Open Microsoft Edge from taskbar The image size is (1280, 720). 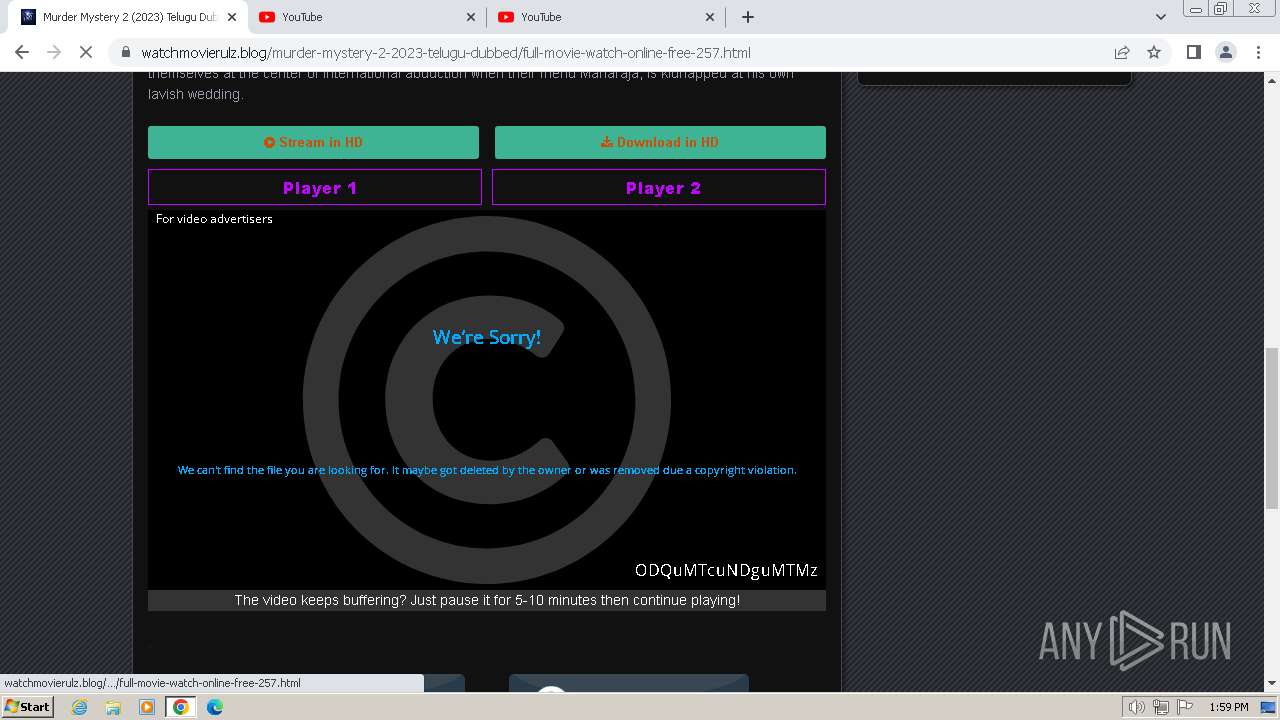coord(215,707)
